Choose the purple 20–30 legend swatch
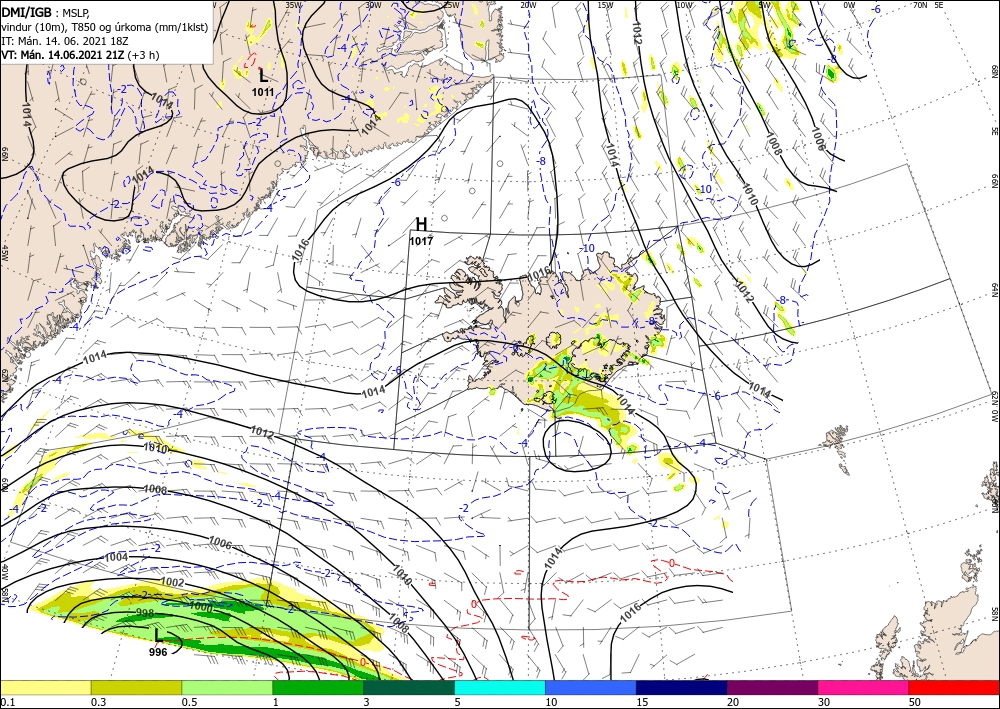The height and width of the screenshot is (709, 1000). [772, 687]
